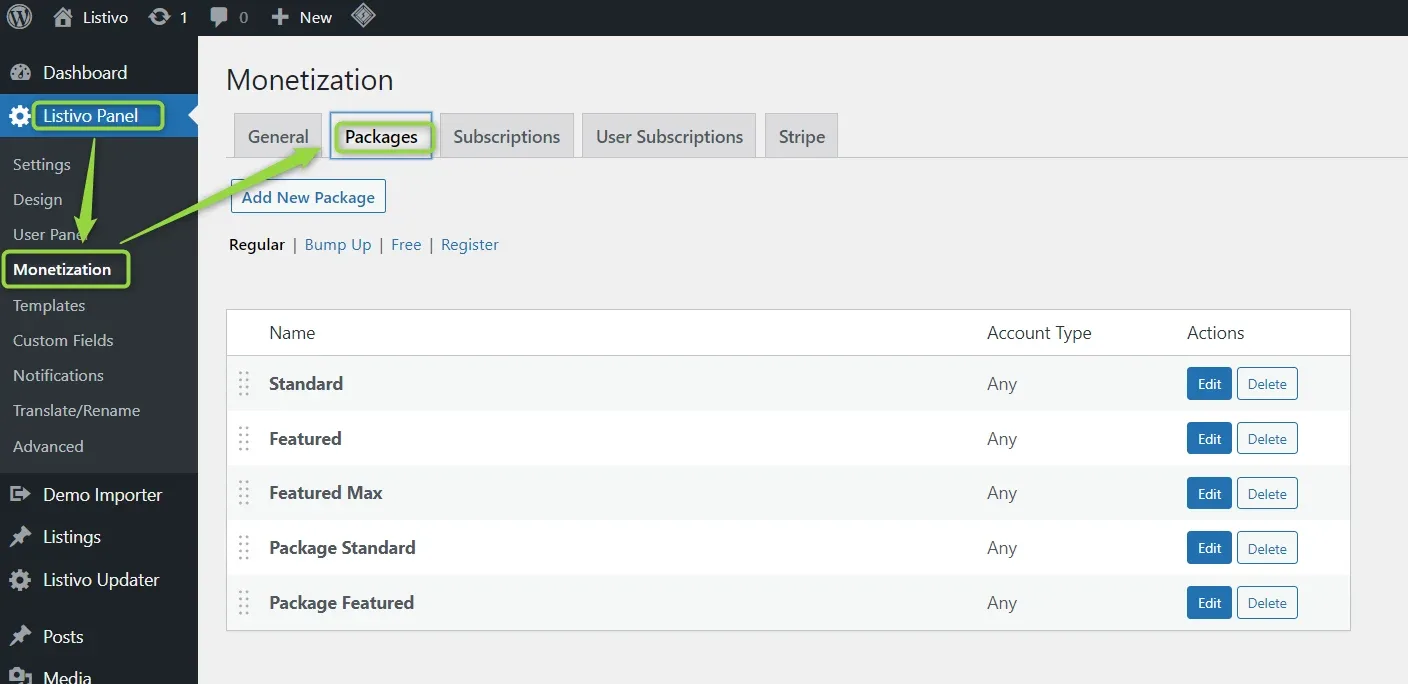The image size is (1408, 684).
Task: Click the Demo Importer arrow icon
Action: pyautogui.click(x=20, y=494)
